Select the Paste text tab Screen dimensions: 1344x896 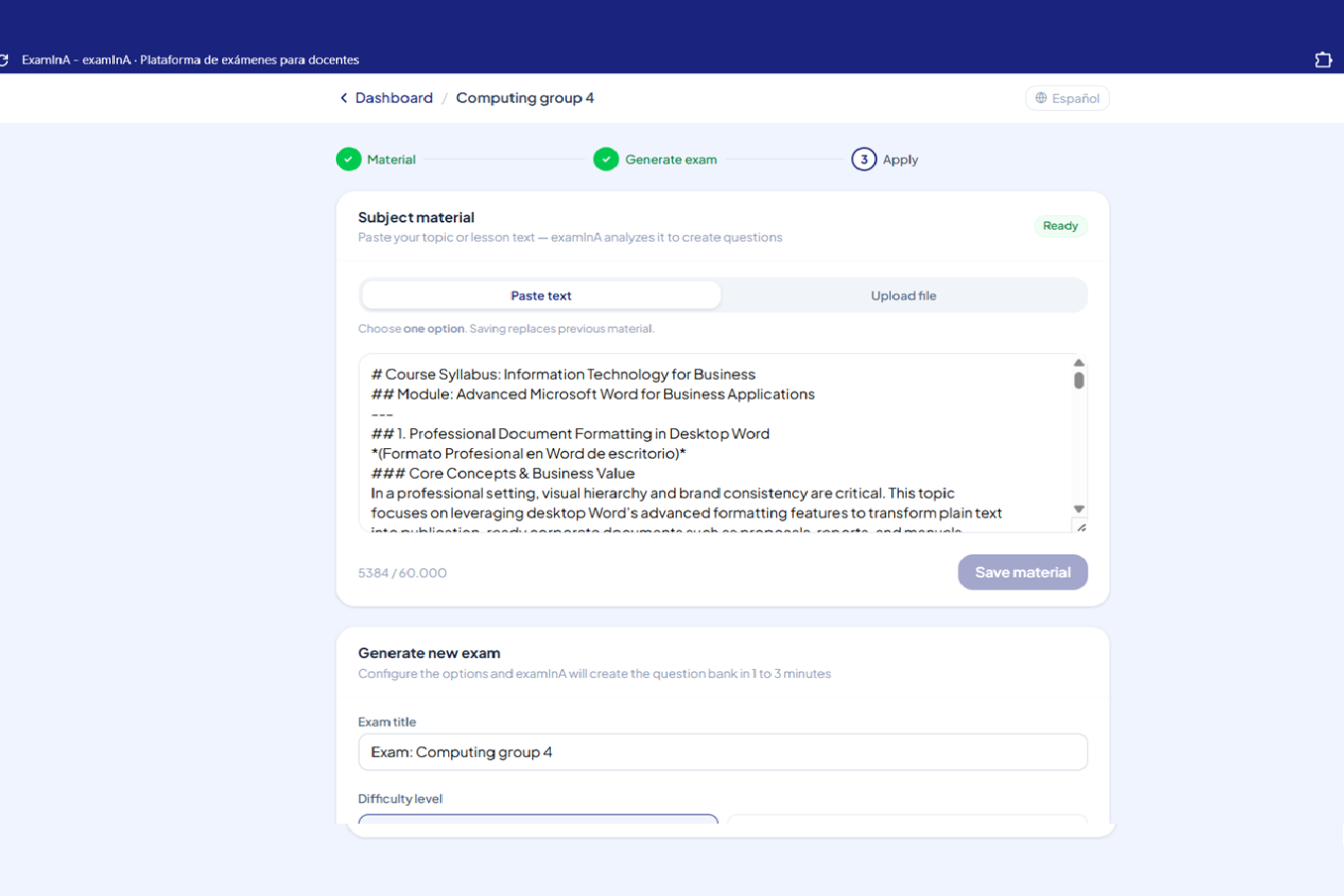[x=541, y=295]
